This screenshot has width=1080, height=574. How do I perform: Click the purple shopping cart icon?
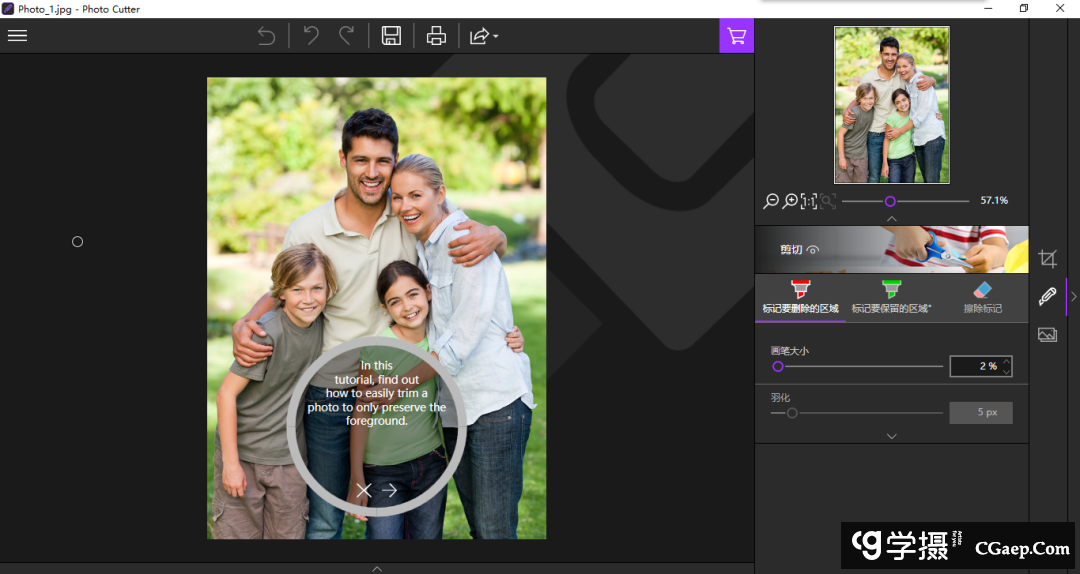736,36
